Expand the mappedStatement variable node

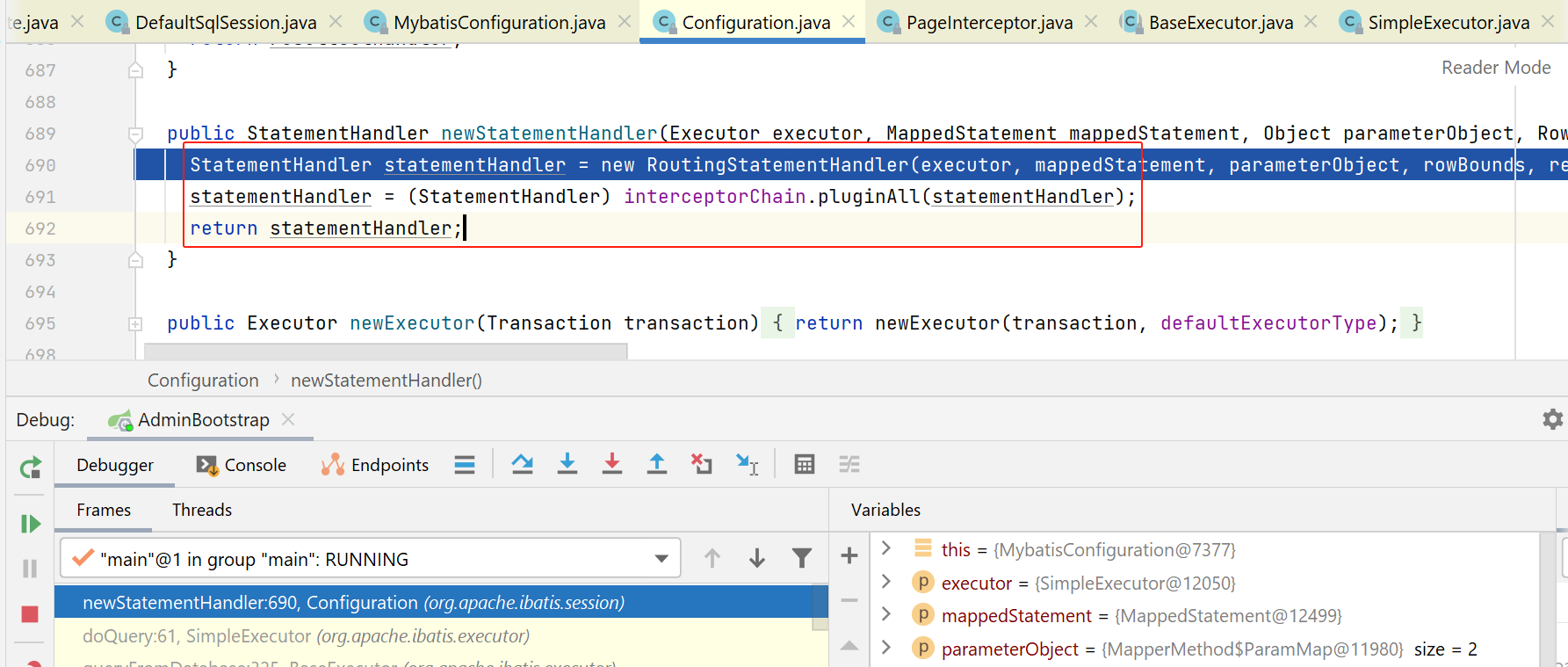pyautogui.click(x=886, y=615)
